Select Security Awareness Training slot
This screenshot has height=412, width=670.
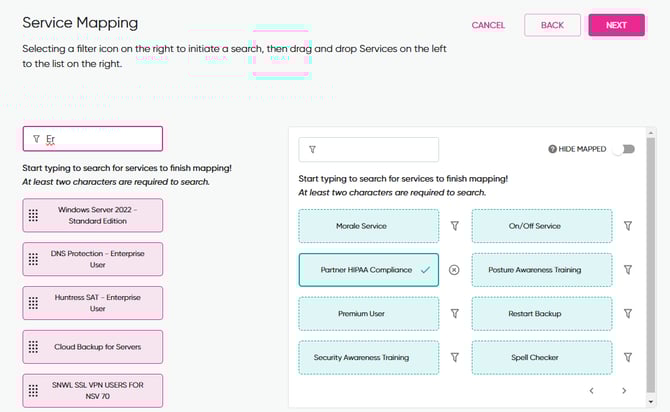(368, 358)
